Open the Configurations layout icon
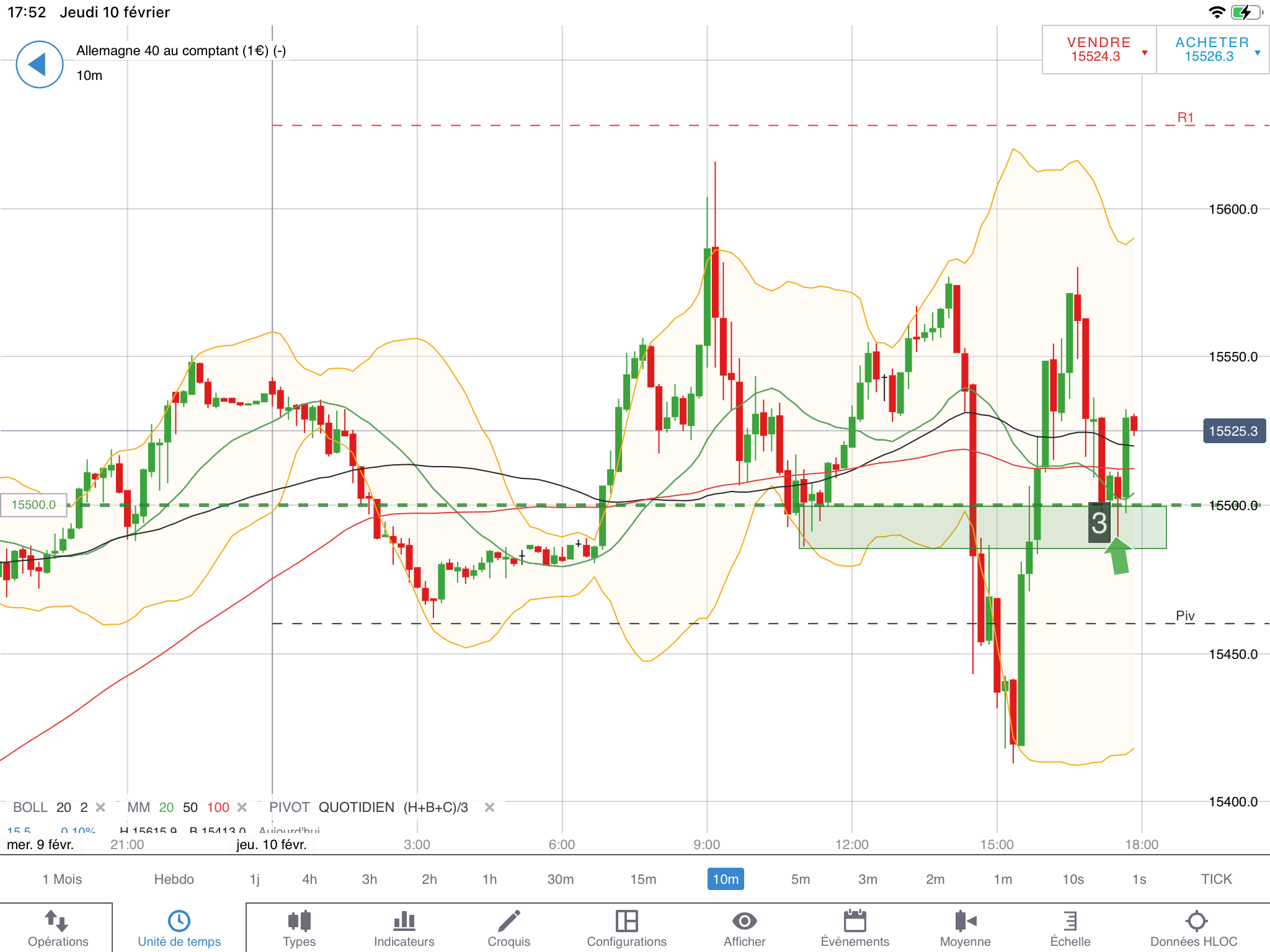 click(x=626, y=921)
